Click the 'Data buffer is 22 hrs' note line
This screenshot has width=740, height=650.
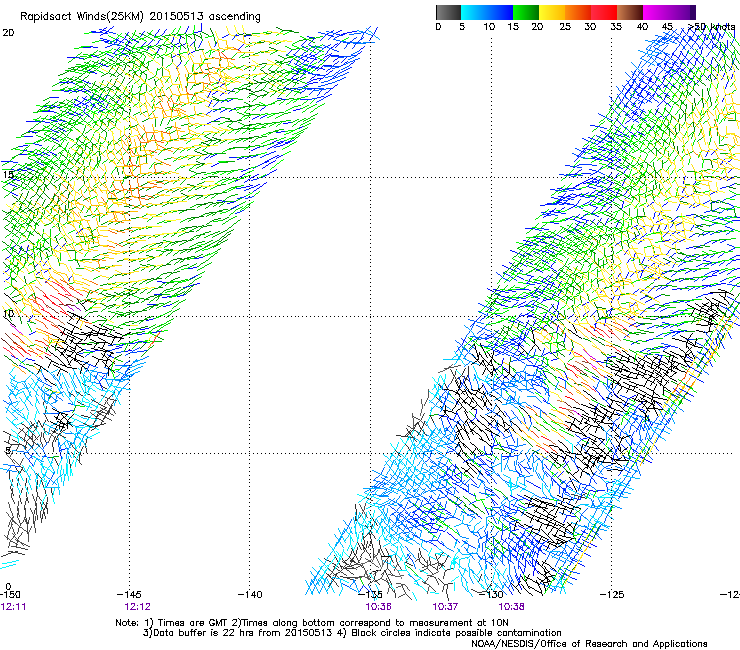[352, 633]
